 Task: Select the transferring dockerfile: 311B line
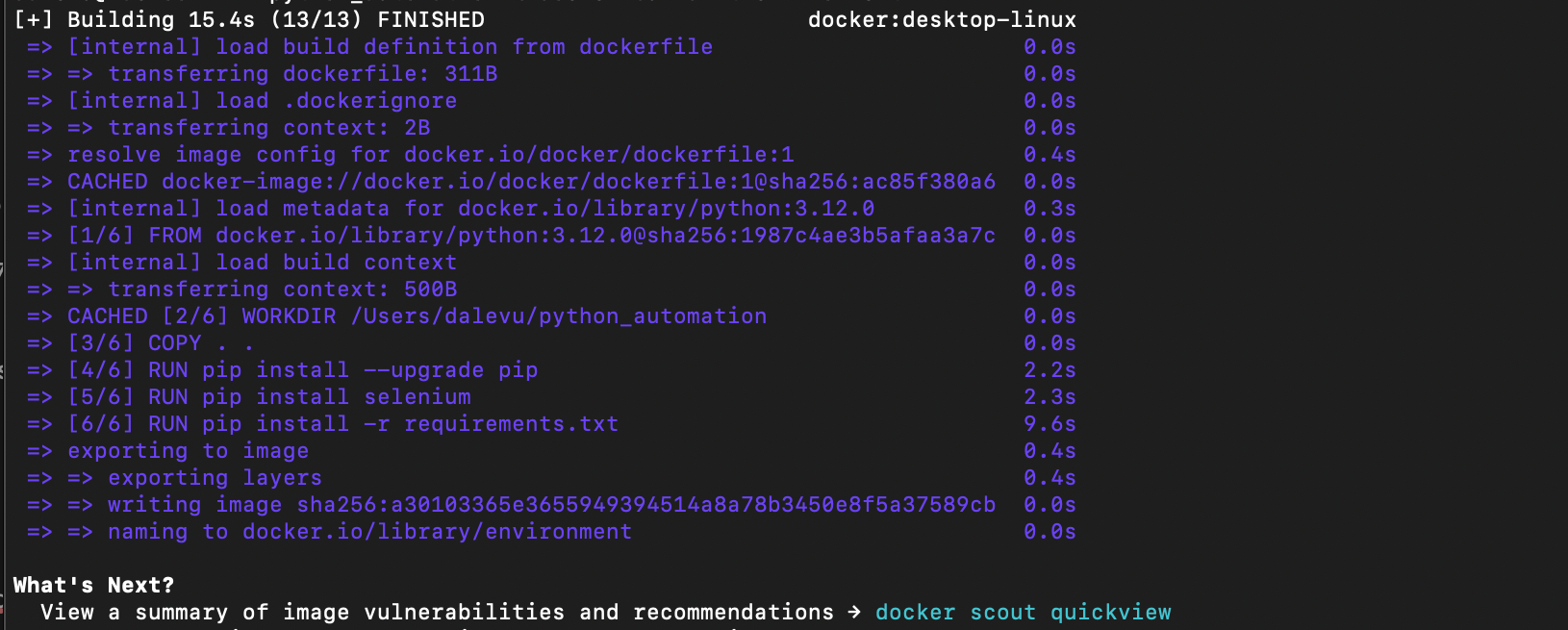(302, 74)
